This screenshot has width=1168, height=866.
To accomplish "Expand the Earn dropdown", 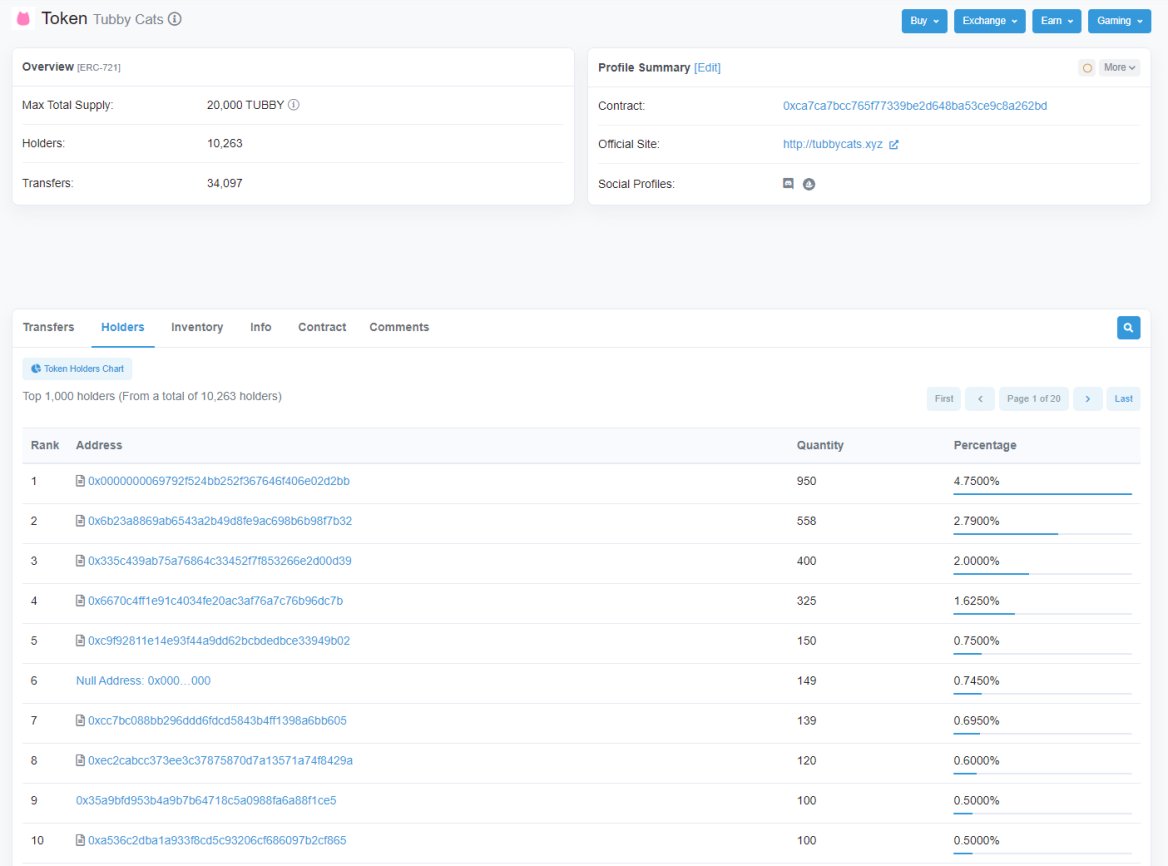I will (x=1056, y=21).
